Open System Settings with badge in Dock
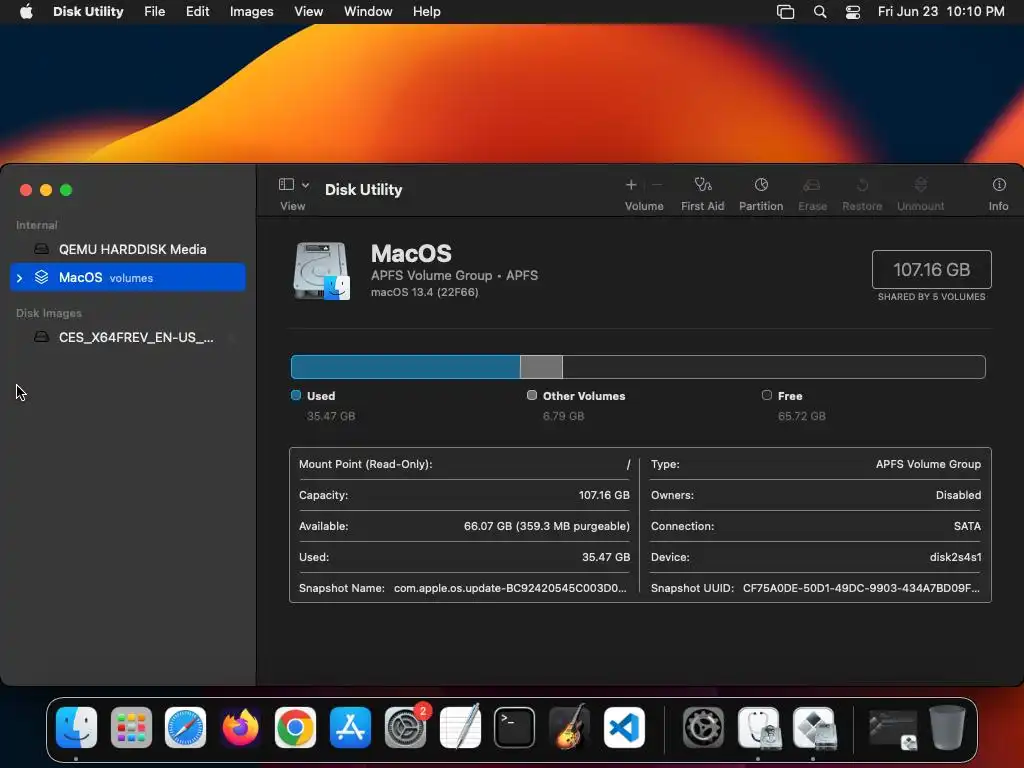This screenshot has width=1024, height=768. [406, 728]
